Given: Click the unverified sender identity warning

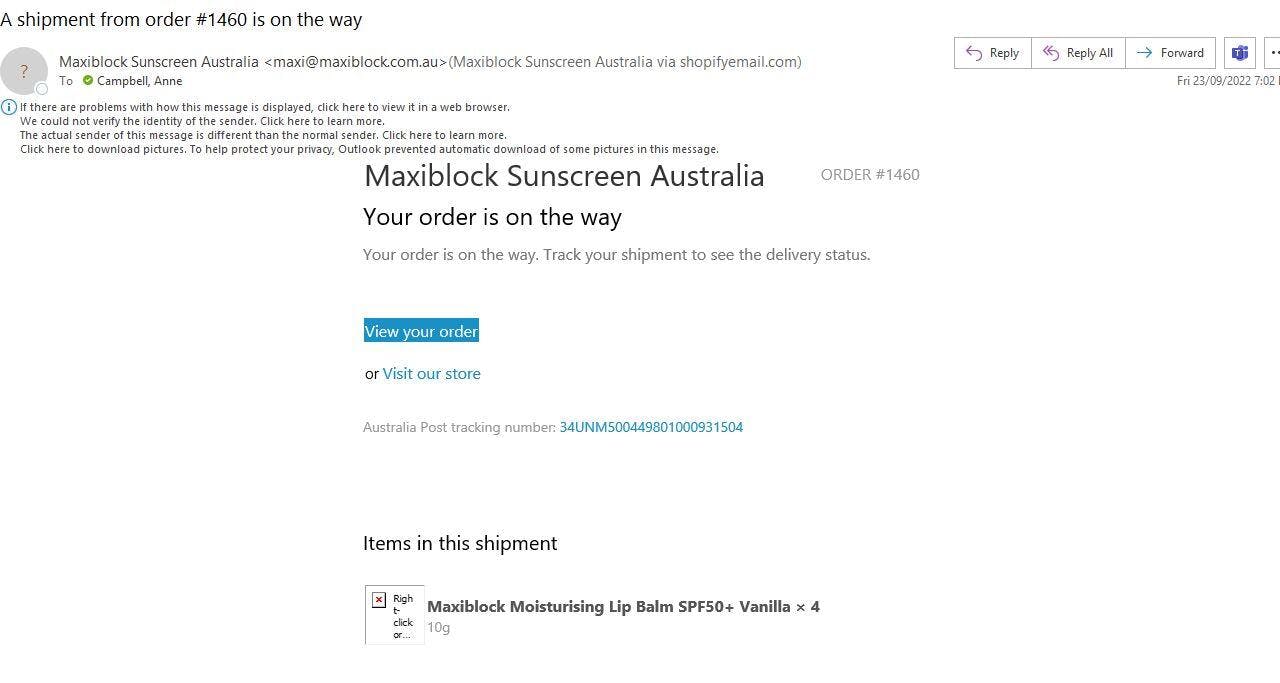Looking at the screenshot, I should (x=201, y=121).
